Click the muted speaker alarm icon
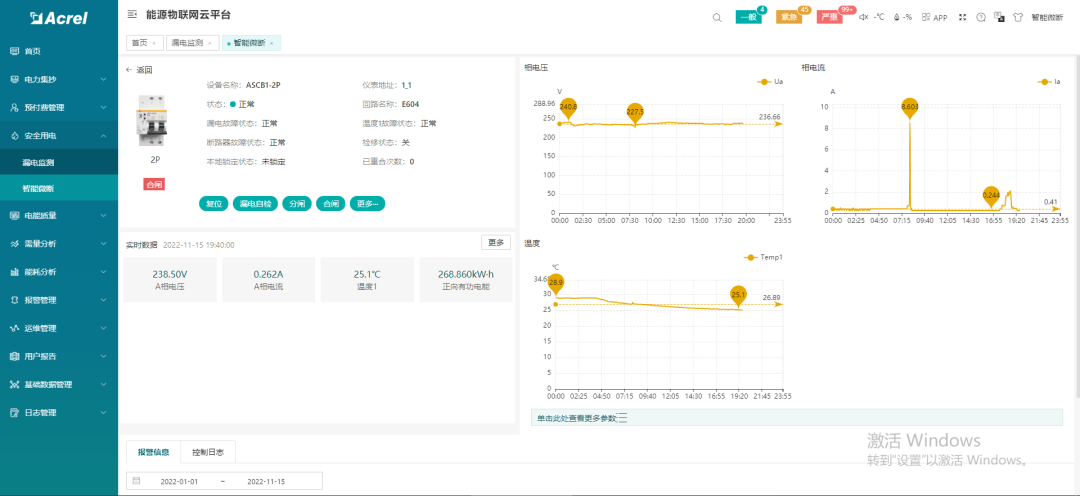1080x496 pixels. pos(864,17)
